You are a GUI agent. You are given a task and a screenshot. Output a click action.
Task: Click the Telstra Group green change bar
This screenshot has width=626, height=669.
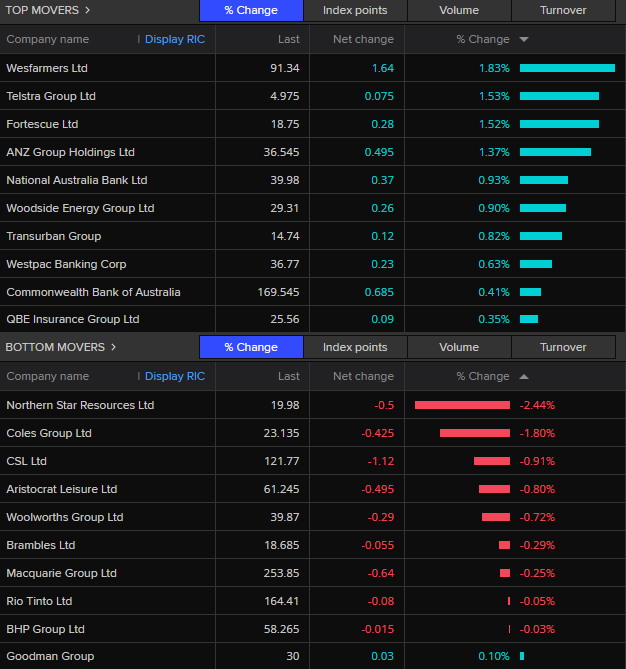point(559,96)
